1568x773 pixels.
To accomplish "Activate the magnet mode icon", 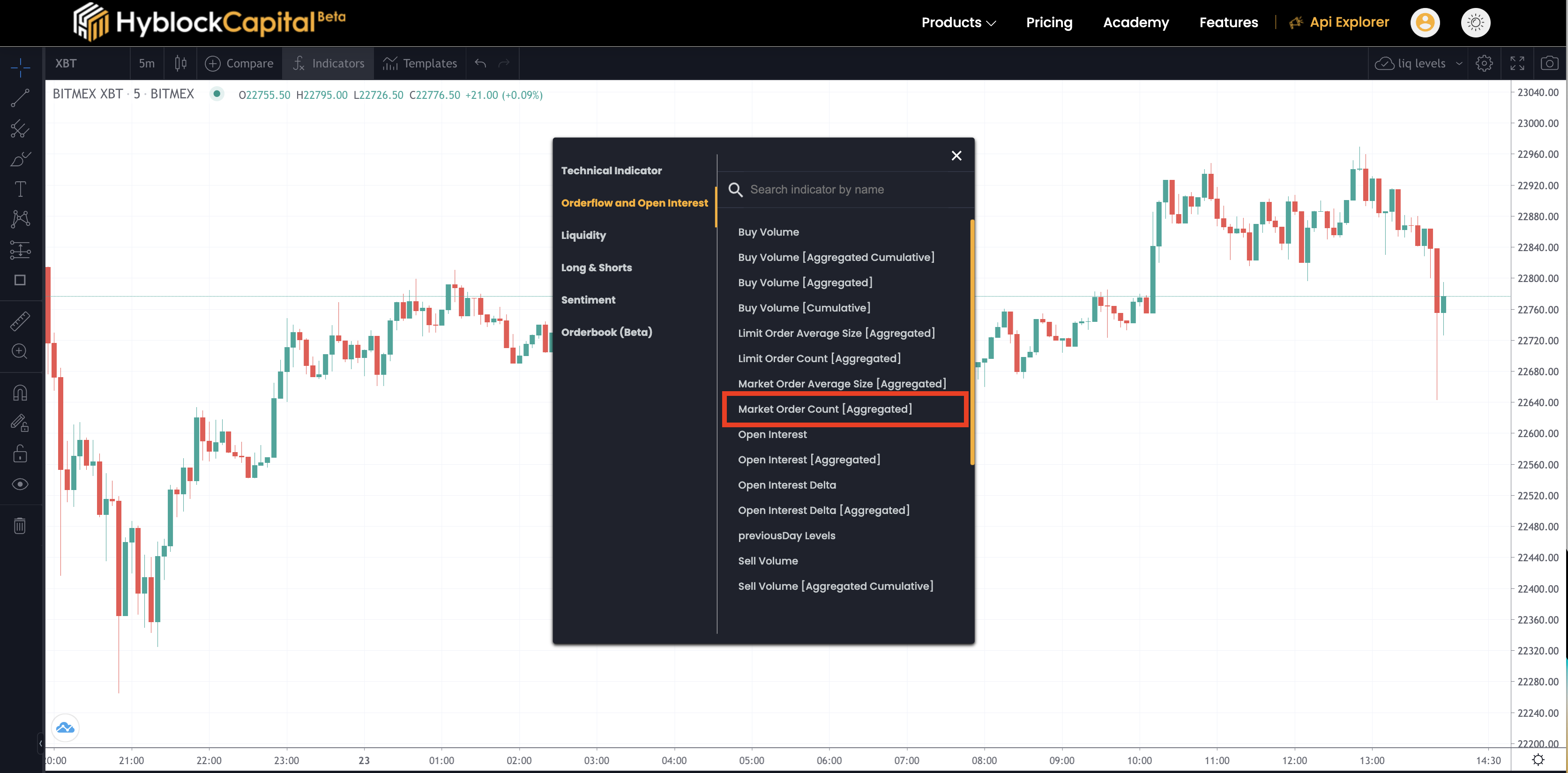I will coord(20,393).
